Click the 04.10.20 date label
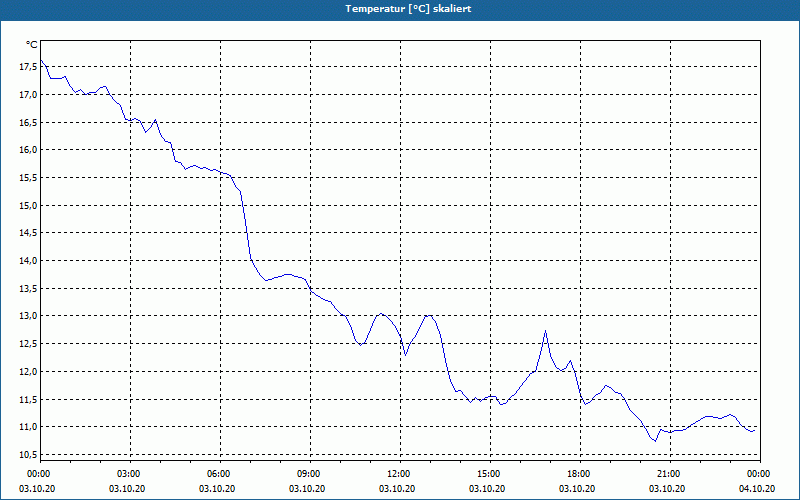The width and height of the screenshot is (800, 500). click(757, 488)
